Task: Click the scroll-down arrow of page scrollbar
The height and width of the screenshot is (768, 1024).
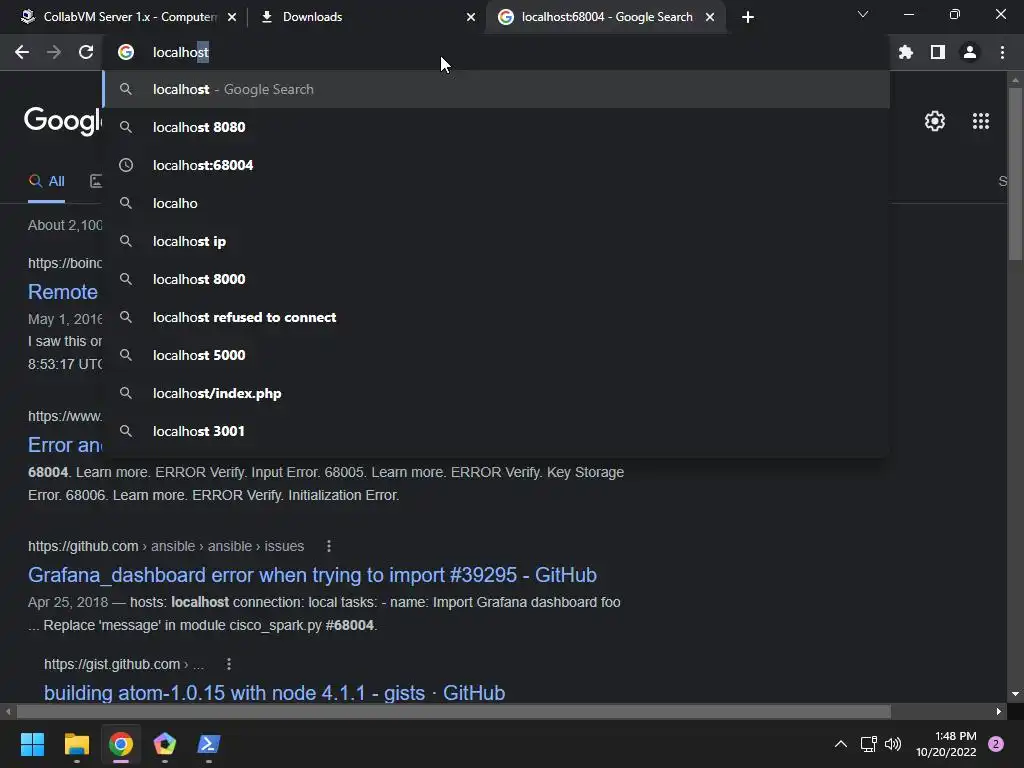Action: click(1015, 694)
